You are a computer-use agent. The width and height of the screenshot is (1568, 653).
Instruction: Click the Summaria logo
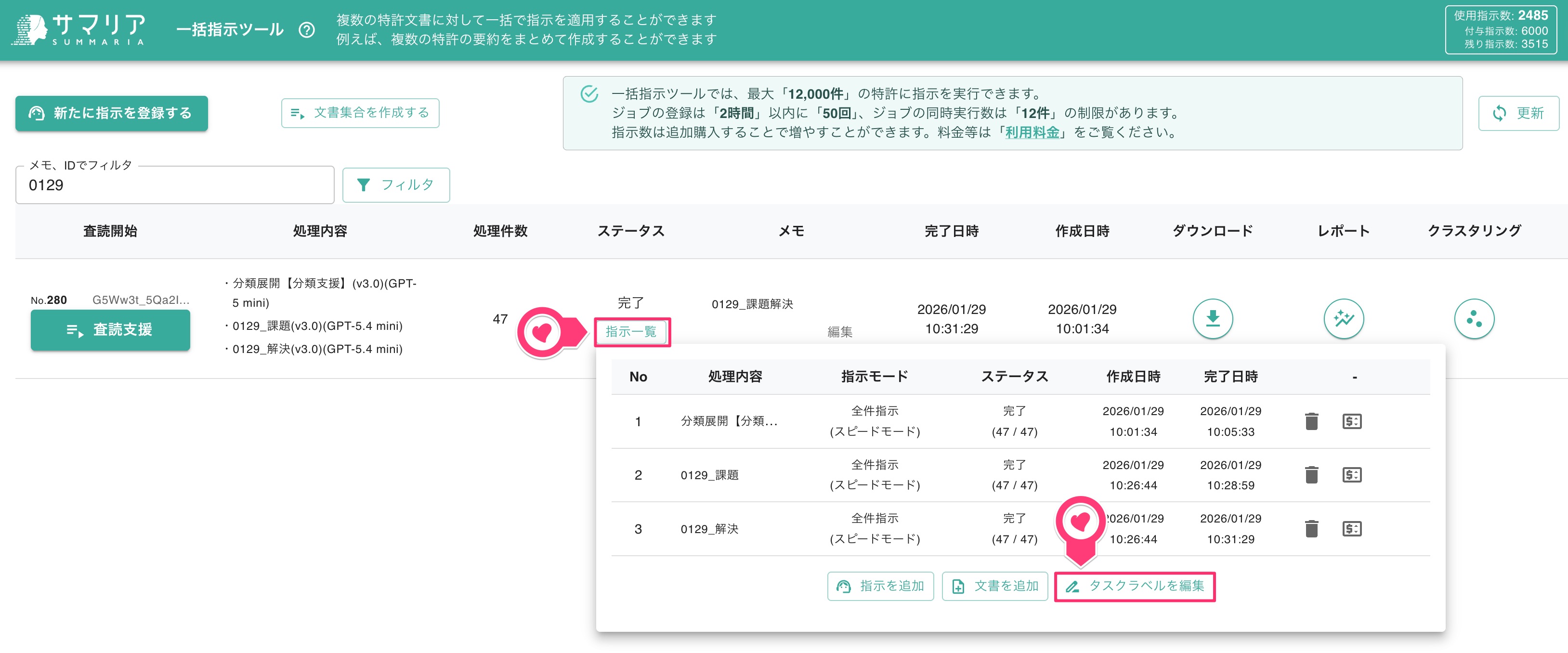pos(79,29)
